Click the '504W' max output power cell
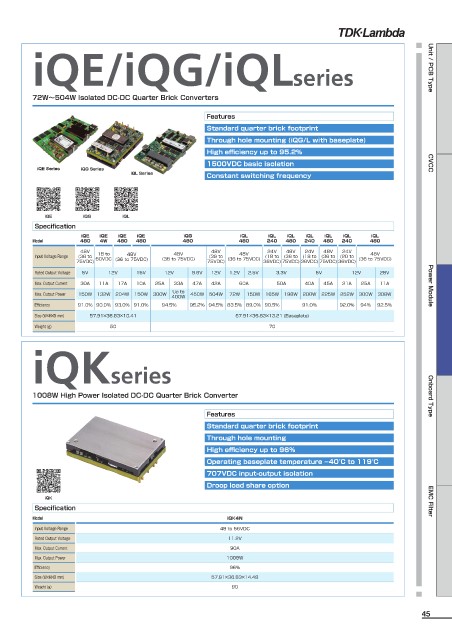Viewport: 452px width, 640px height. pyautogui.click(x=216, y=294)
